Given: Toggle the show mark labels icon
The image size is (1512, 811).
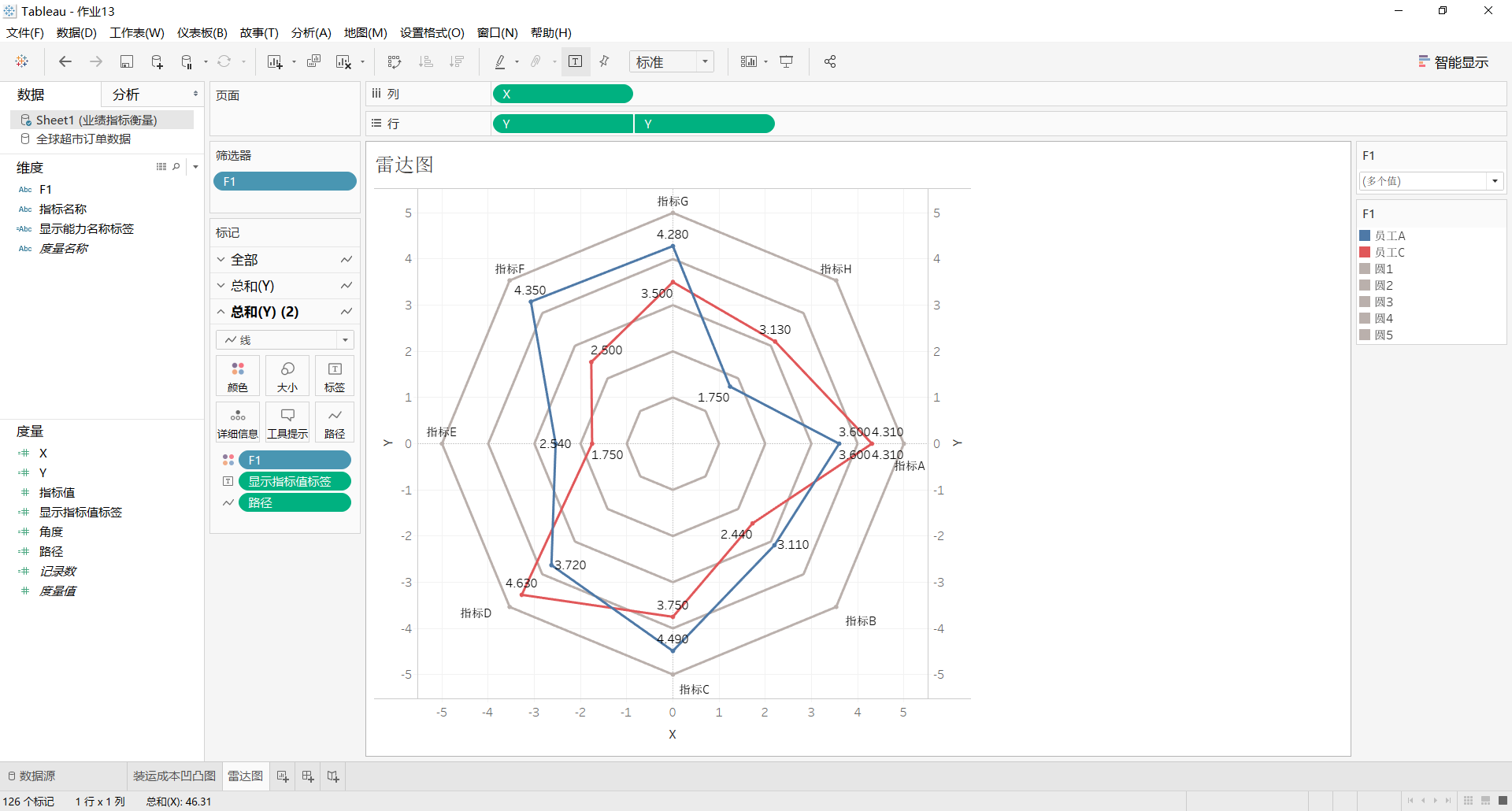Looking at the screenshot, I should point(576,61).
